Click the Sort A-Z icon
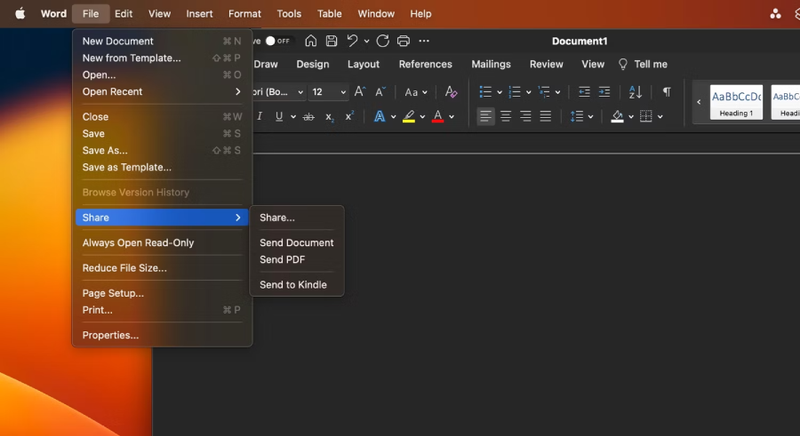The height and width of the screenshot is (436, 800). (635, 92)
